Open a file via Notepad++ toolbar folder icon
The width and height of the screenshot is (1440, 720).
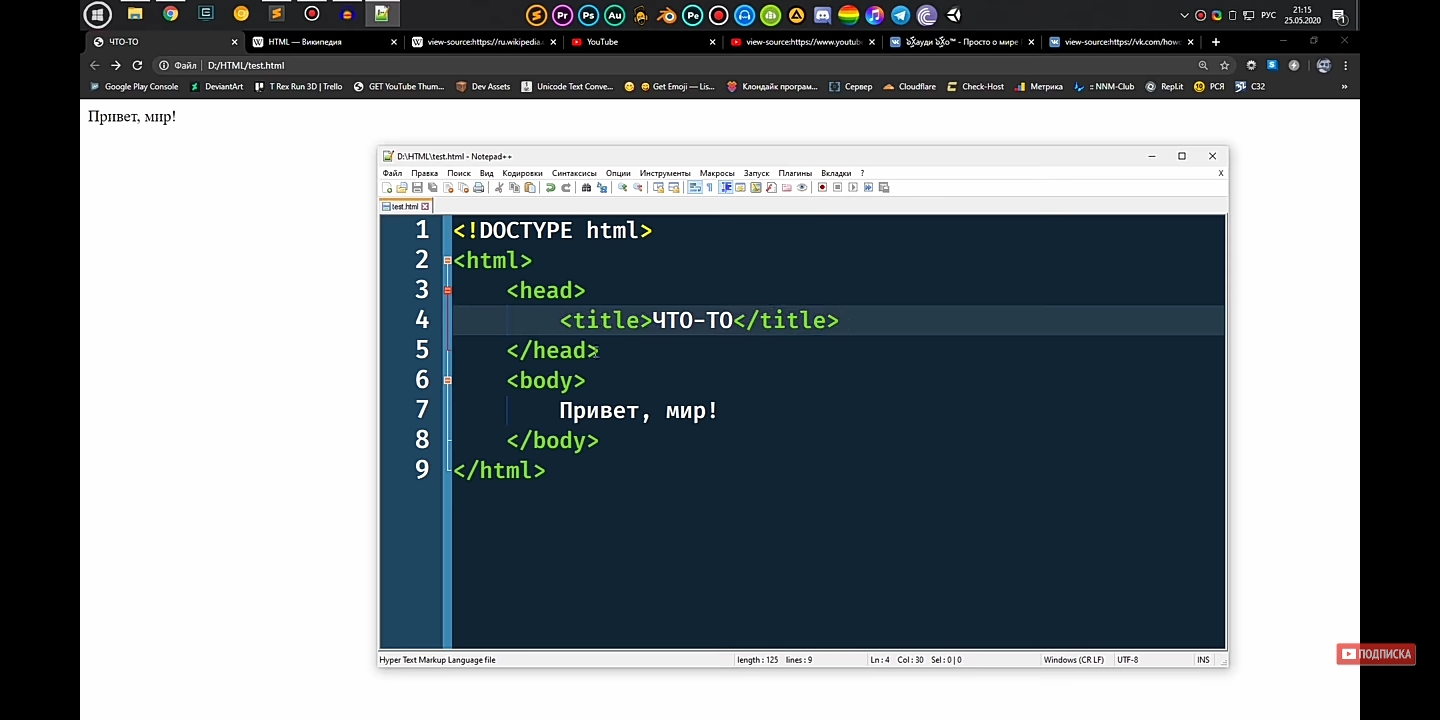[402, 187]
